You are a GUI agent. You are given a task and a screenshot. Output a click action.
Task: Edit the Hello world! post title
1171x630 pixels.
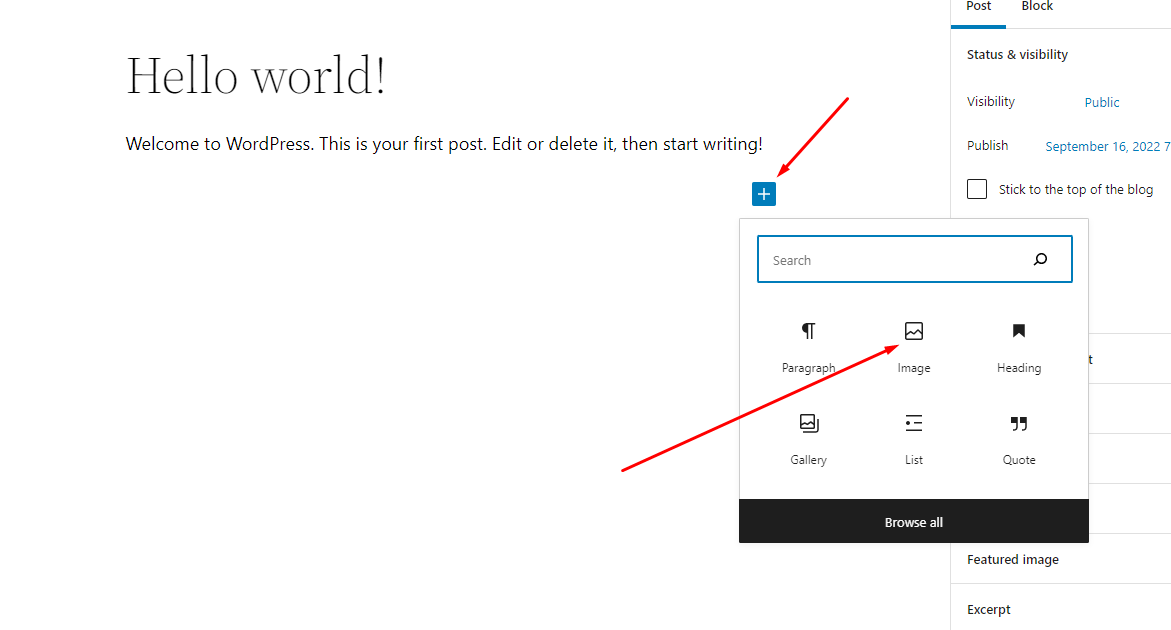[255, 75]
